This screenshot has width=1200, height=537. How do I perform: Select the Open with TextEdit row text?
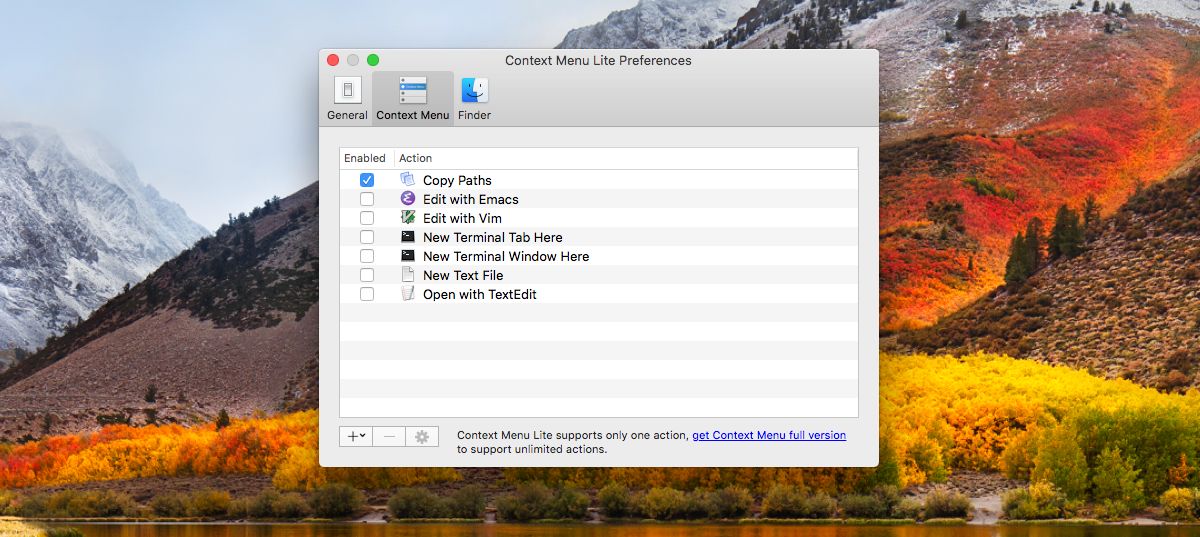pyautogui.click(x=480, y=295)
